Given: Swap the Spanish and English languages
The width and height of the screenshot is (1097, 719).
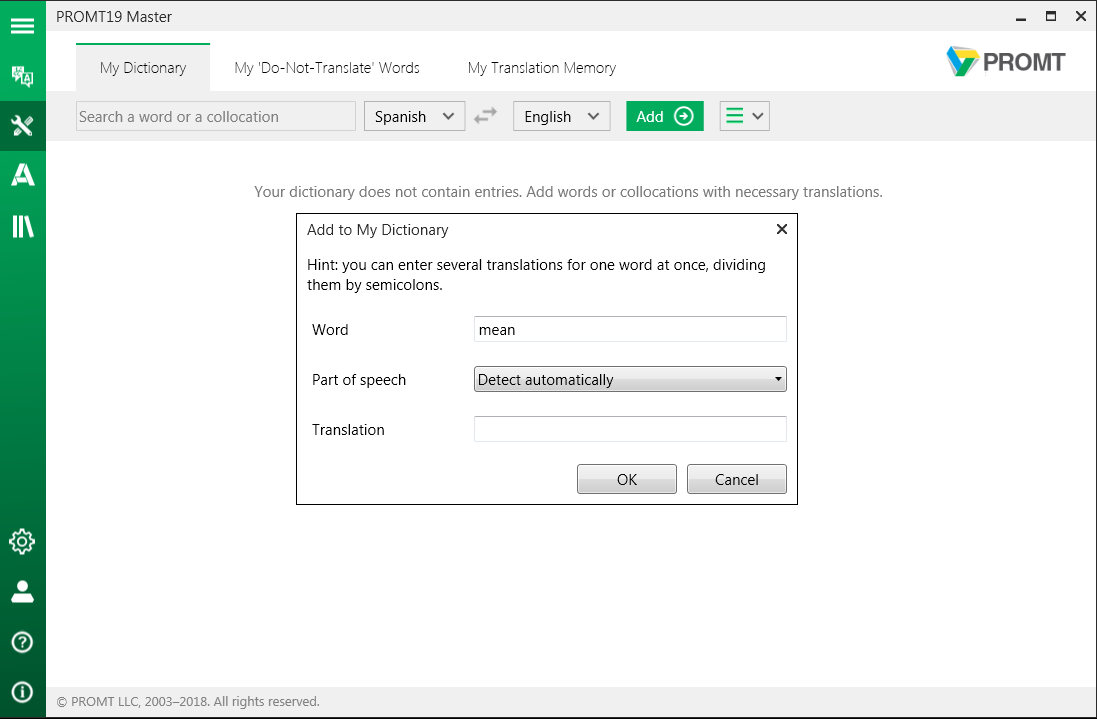Looking at the screenshot, I should click(x=486, y=115).
